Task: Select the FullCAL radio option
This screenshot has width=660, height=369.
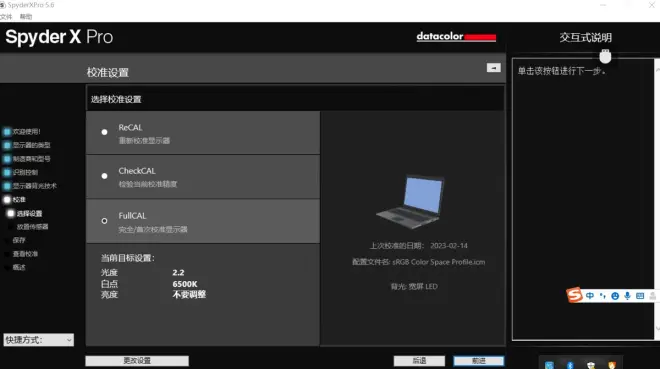Action: 104,221
